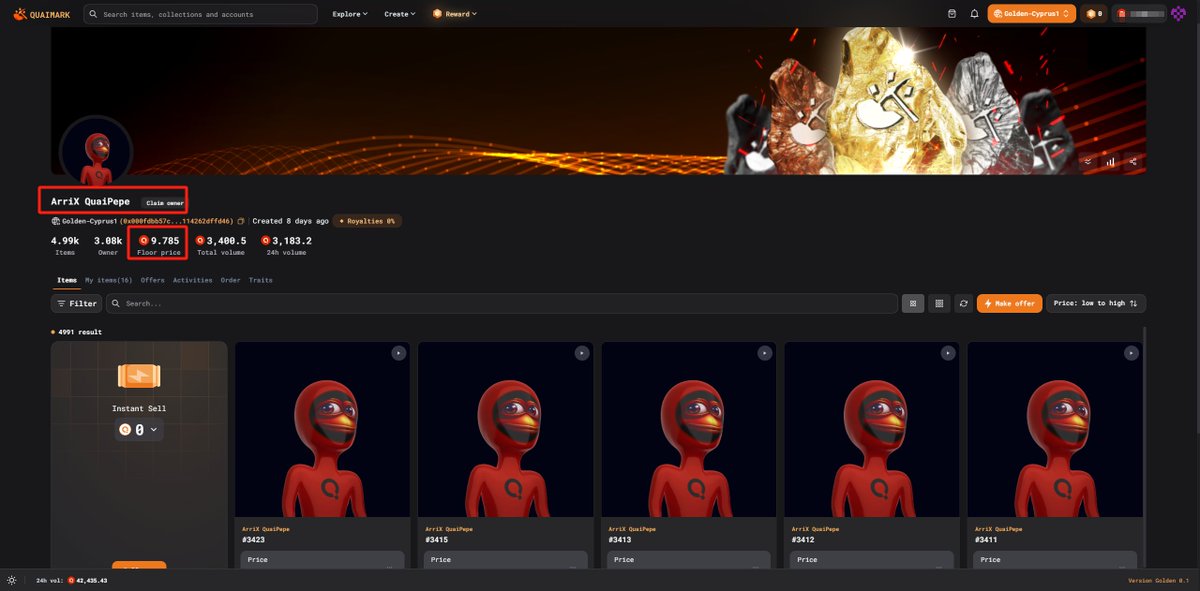The height and width of the screenshot is (591, 1200).
Task: Open the Filter panel button
Action: pyautogui.click(x=77, y=303)
